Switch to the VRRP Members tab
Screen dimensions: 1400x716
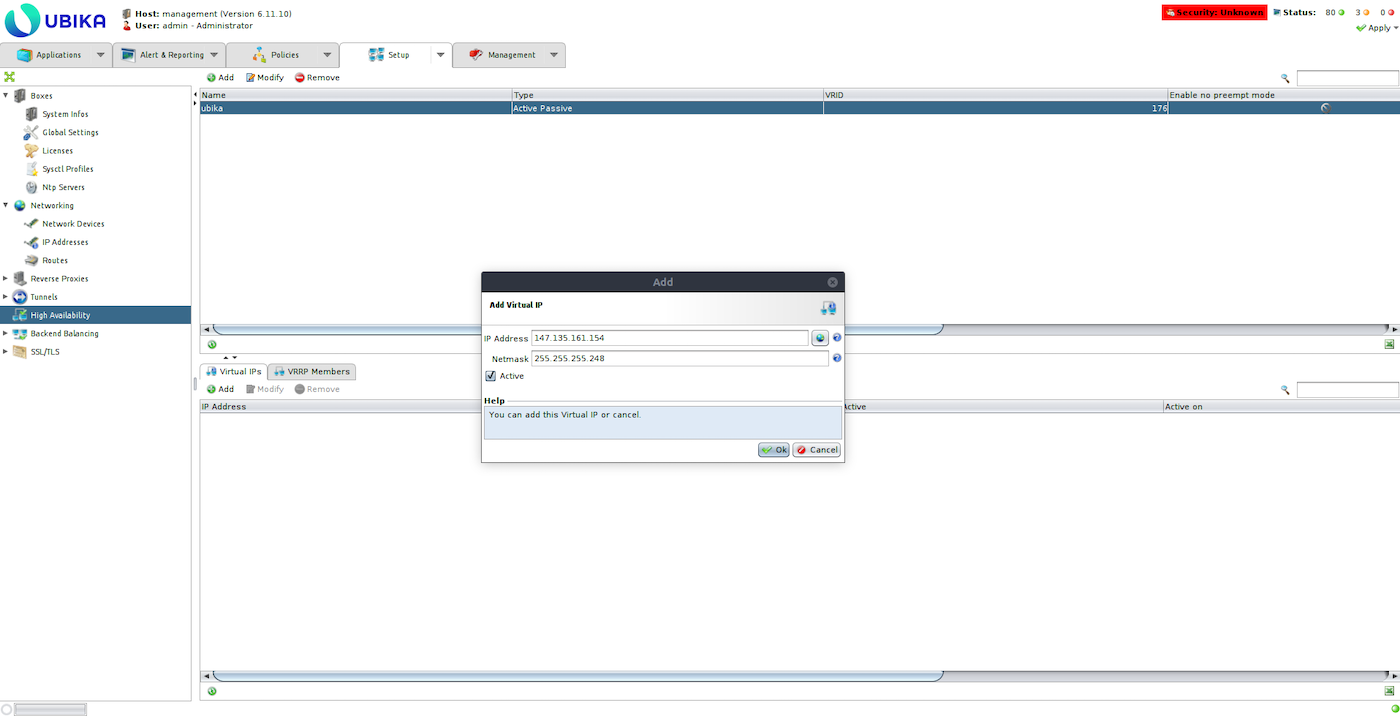click(x=311, y=372)
